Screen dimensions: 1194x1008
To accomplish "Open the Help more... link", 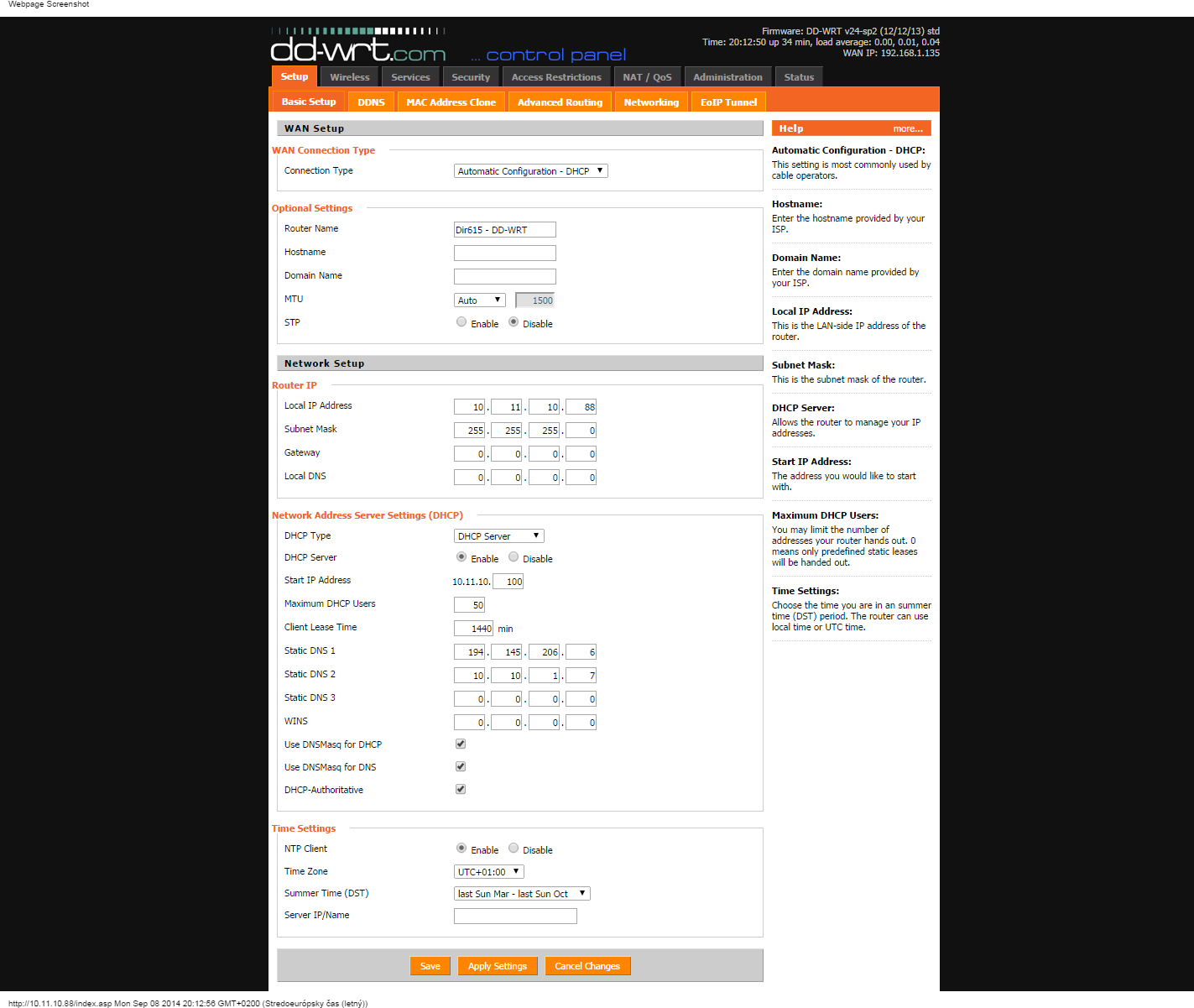I will point(907,128).
